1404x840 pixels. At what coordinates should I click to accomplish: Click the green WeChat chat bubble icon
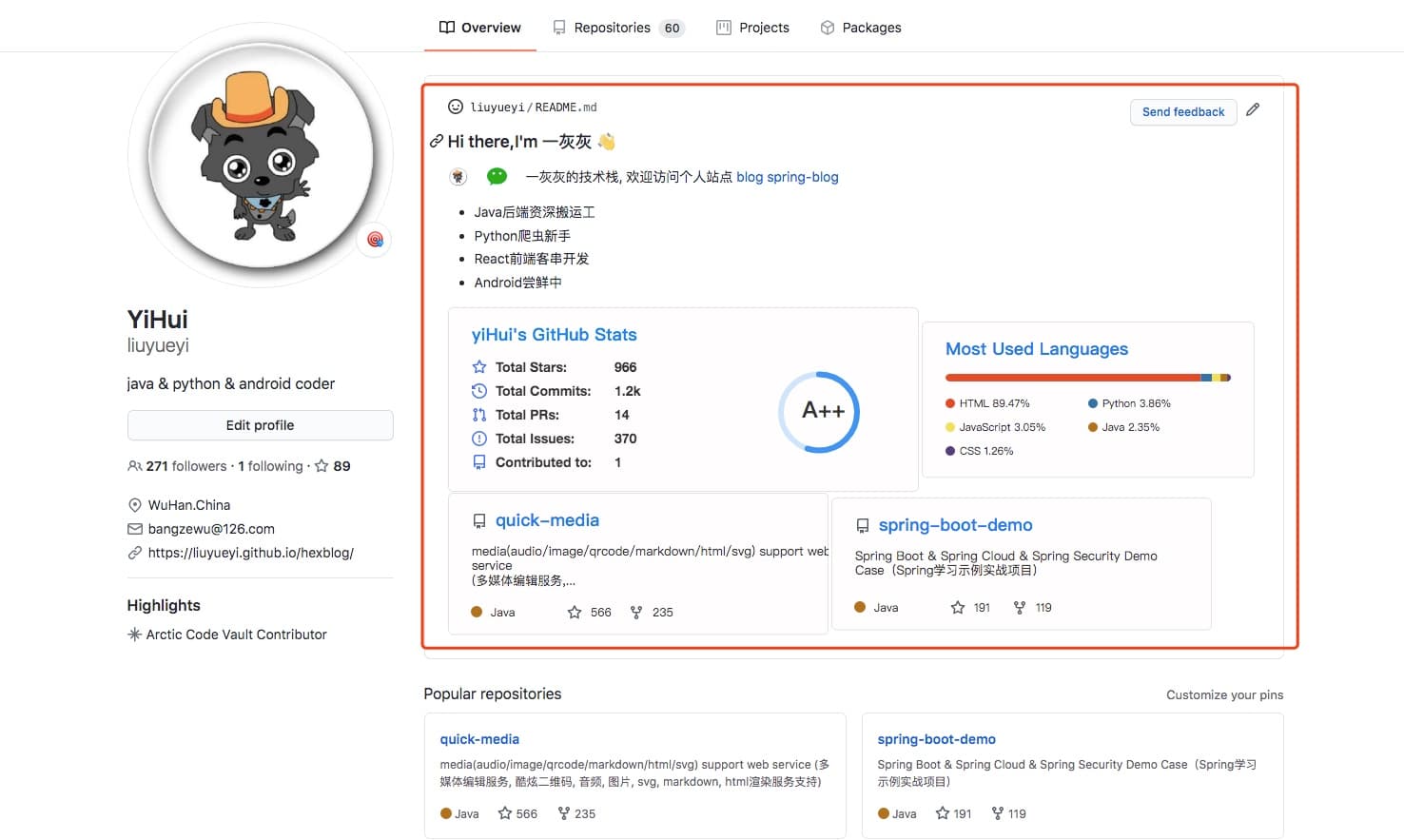point(497,176)
